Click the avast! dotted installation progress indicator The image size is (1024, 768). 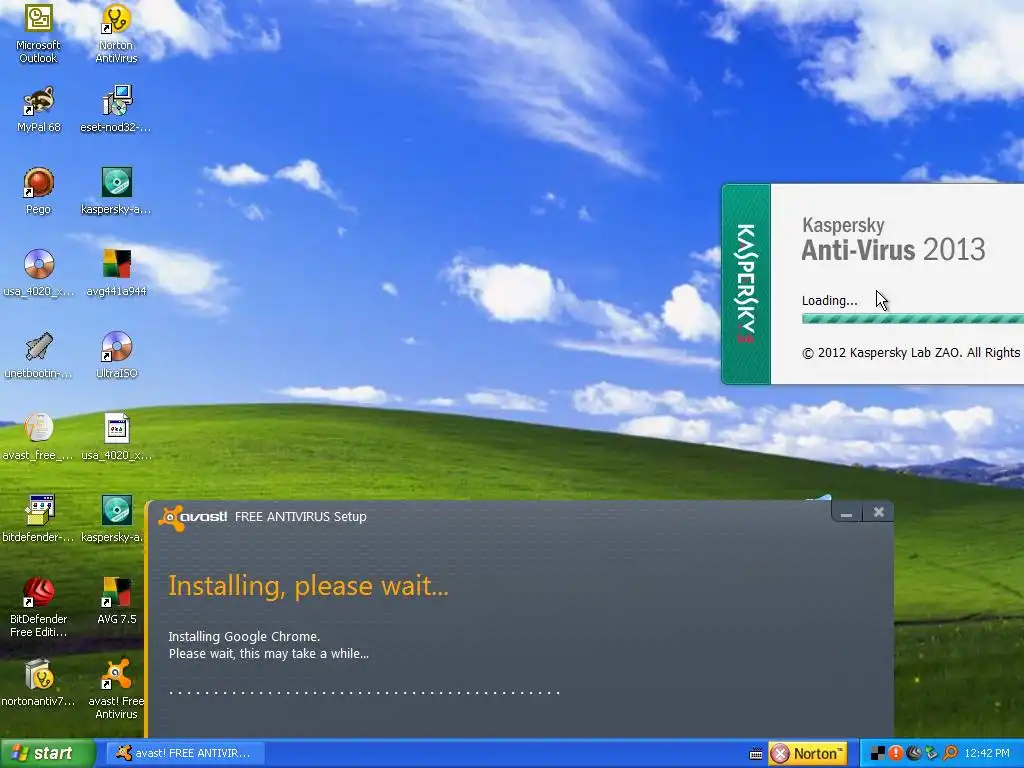coord(364,692)
